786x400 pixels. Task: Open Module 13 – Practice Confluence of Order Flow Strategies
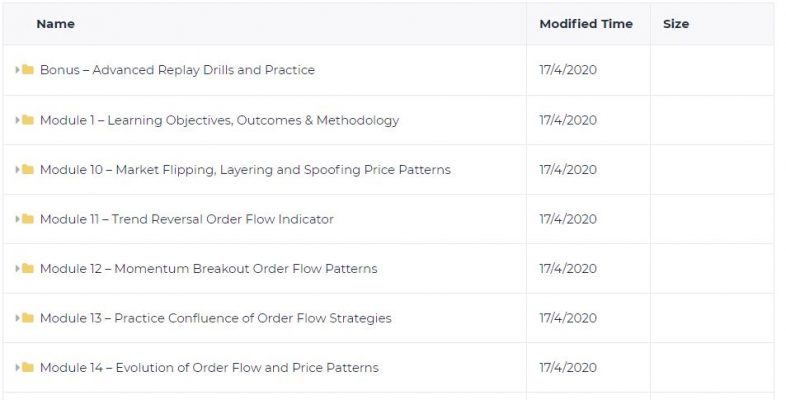click(x=215, y=318)
